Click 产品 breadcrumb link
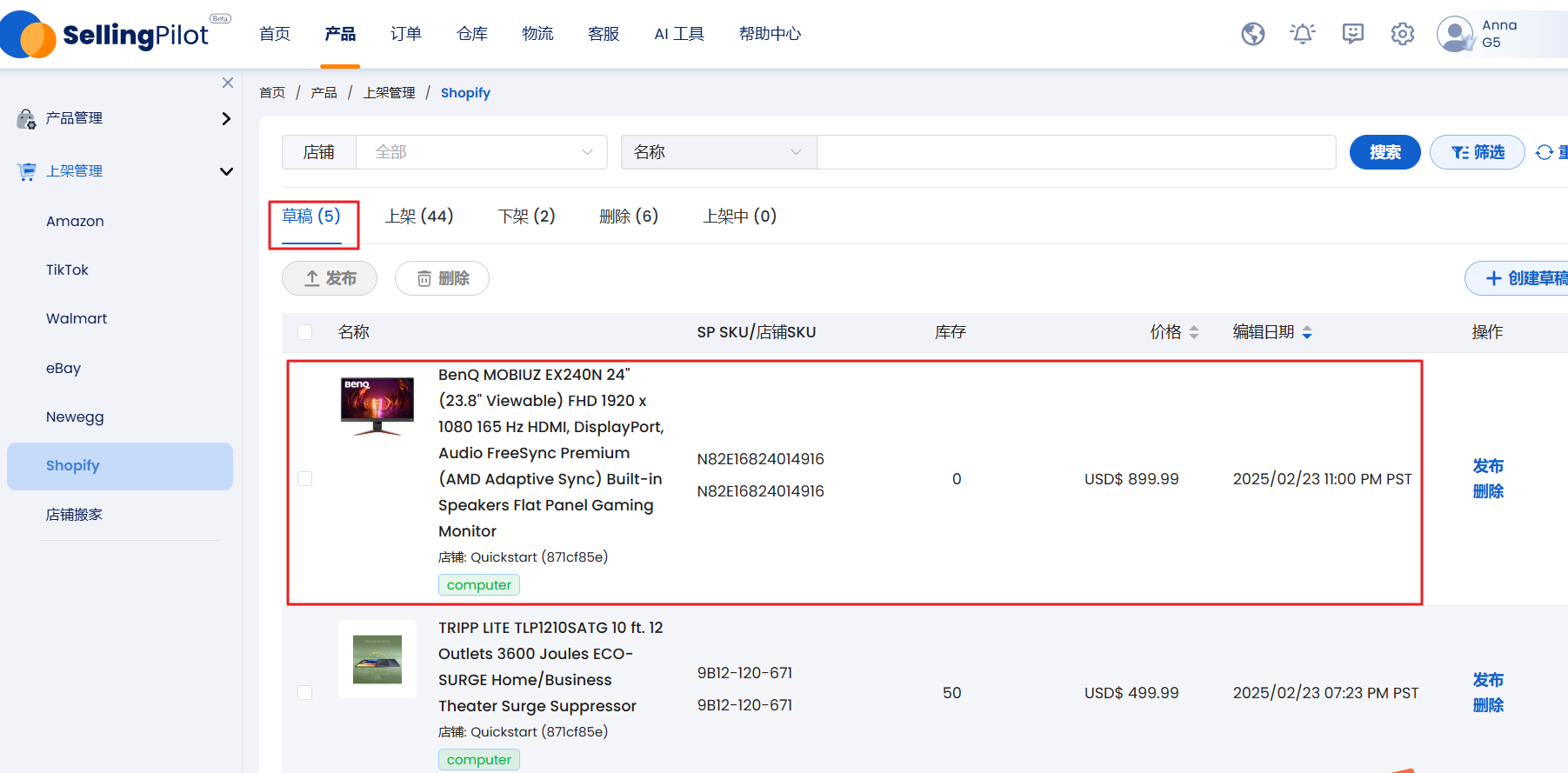This screenshot has width=1568, height=773. click(324, 93)
